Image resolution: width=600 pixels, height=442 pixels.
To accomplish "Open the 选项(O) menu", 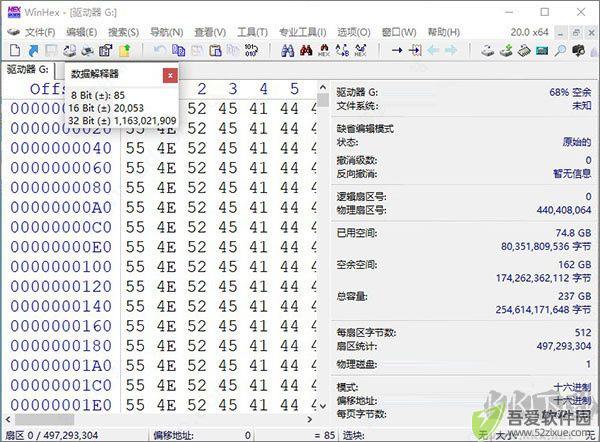I will click(x=354, y=32).
